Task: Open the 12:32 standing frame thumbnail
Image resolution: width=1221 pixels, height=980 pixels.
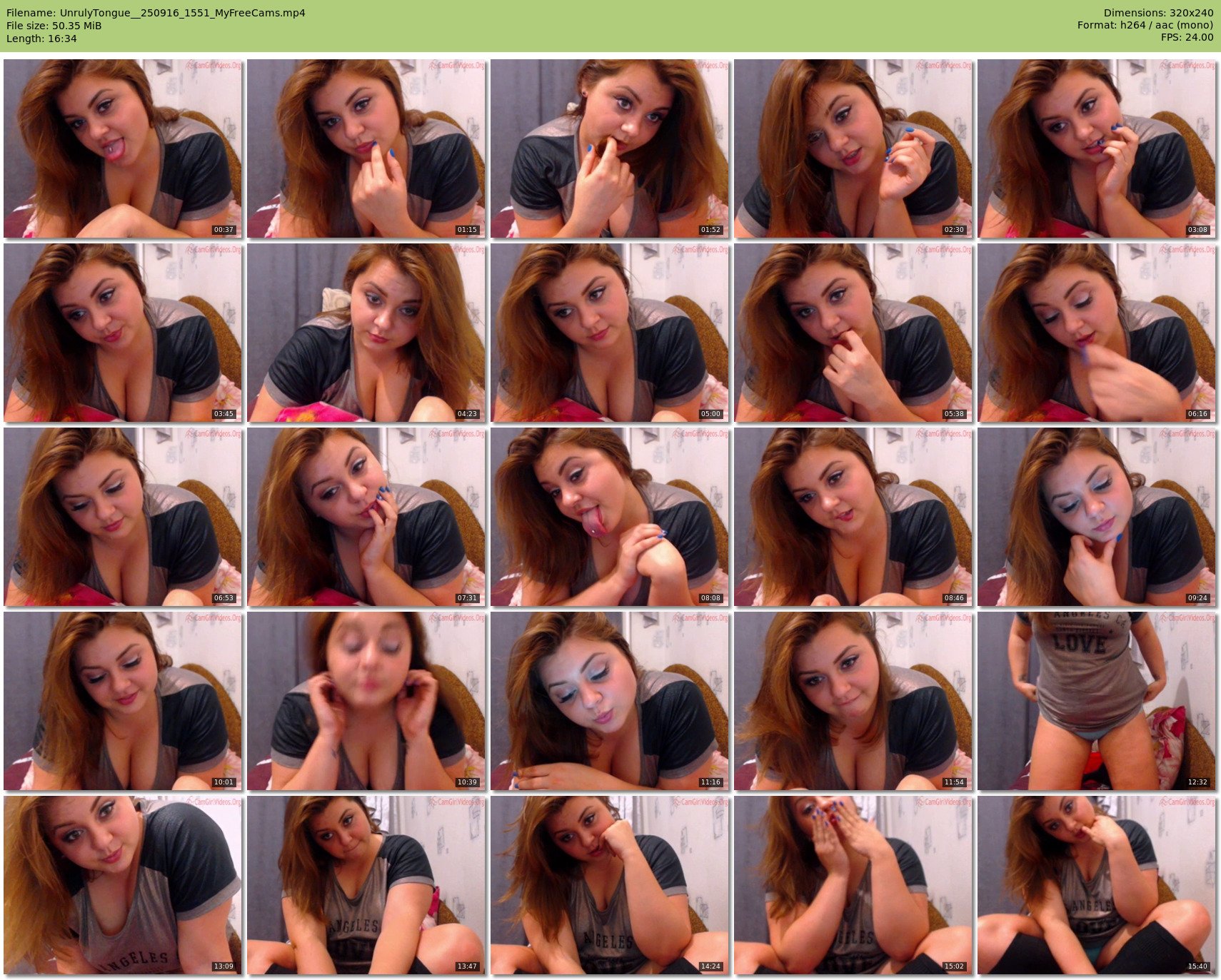Action: click(x=1096, y=701)
